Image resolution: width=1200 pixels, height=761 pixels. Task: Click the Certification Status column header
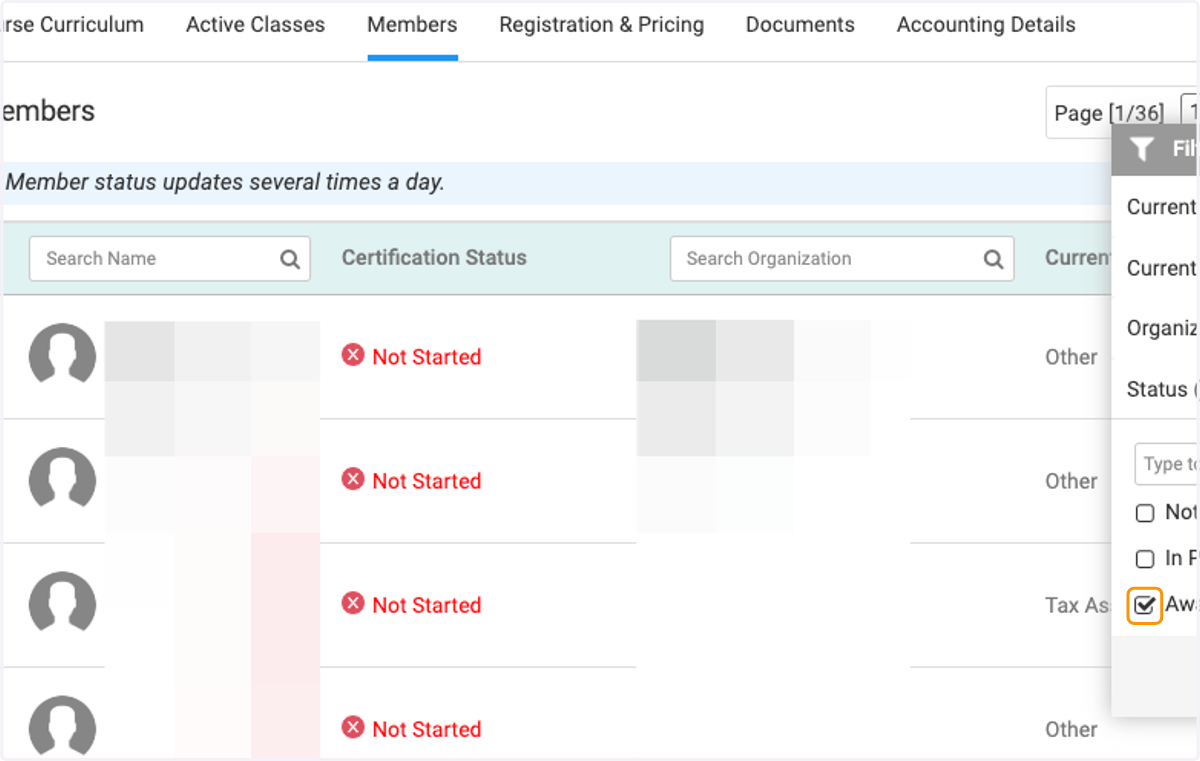pyautogui.click(x=434, y=258)
